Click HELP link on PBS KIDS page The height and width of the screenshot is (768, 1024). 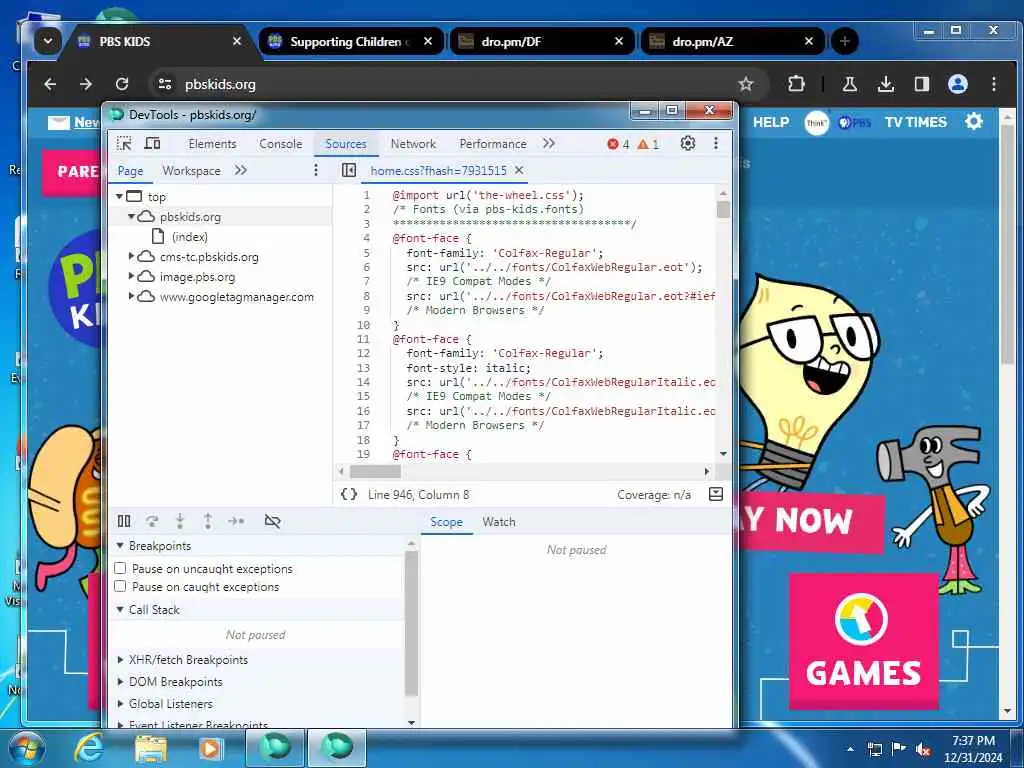[x=771, y=122]
